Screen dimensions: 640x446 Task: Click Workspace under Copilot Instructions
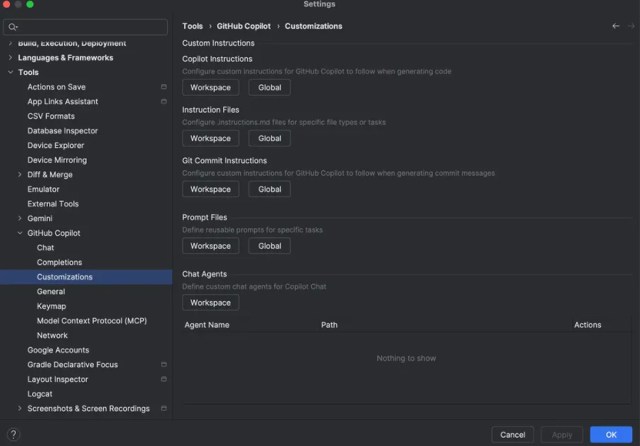pos(210,88)
